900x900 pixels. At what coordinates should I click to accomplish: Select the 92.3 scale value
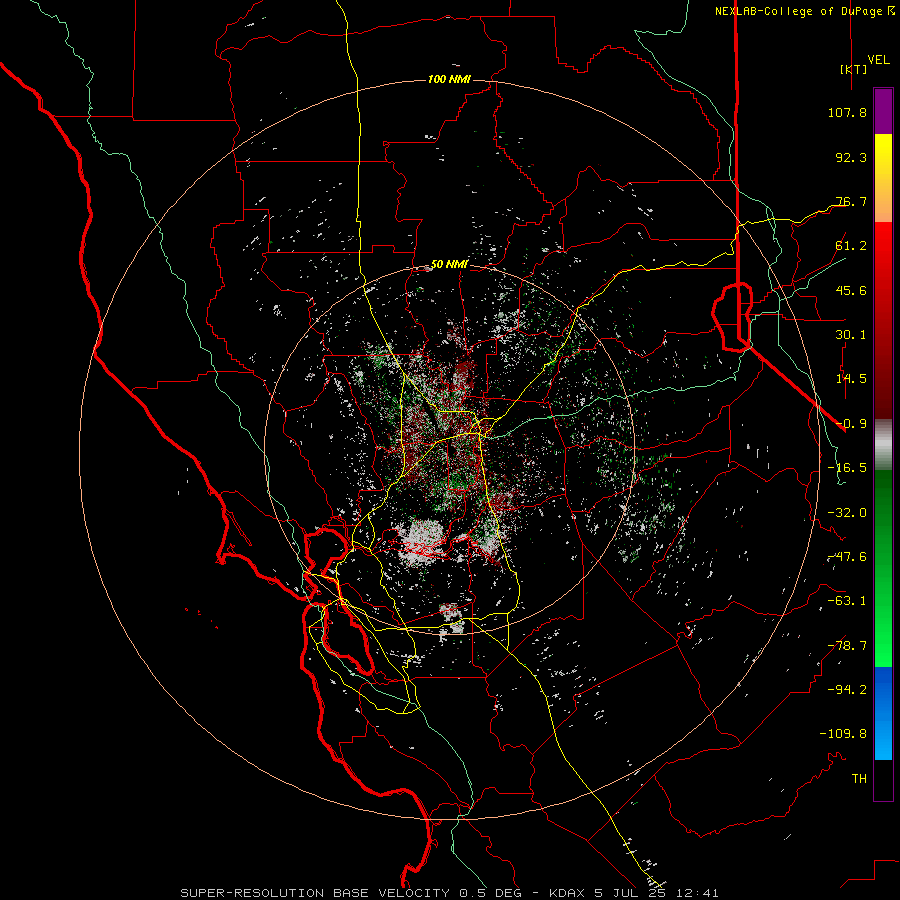pyautogui.click(x=851, y=157)
